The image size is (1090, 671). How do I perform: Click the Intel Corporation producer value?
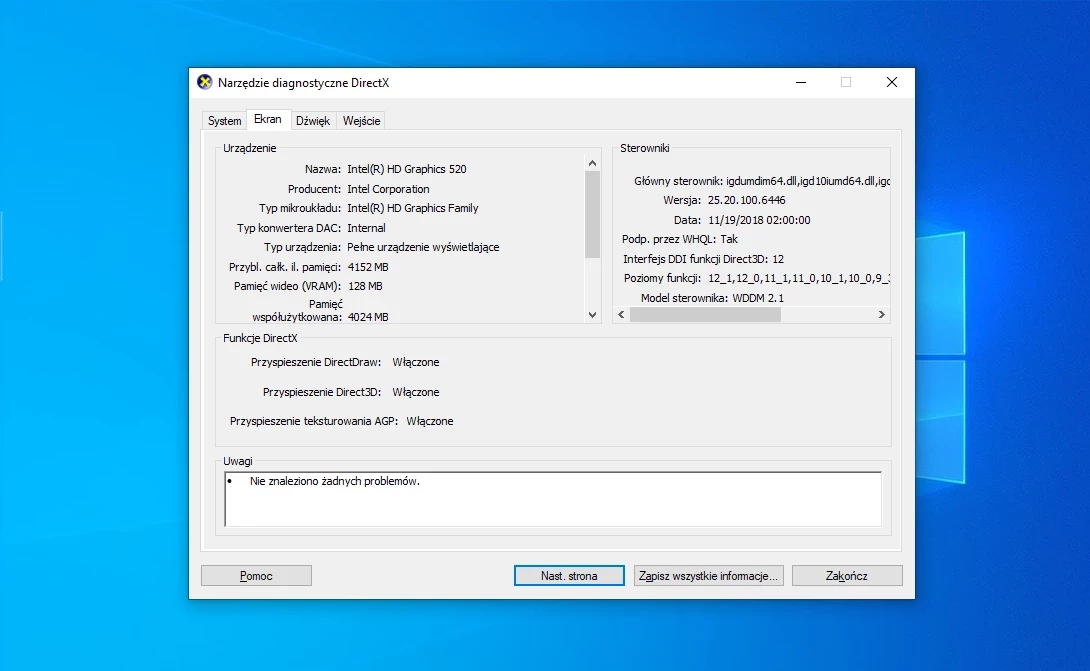click(x=388, y=189)
